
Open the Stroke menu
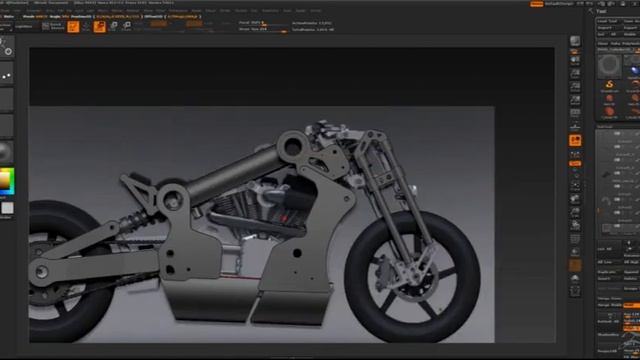[225, 11]
